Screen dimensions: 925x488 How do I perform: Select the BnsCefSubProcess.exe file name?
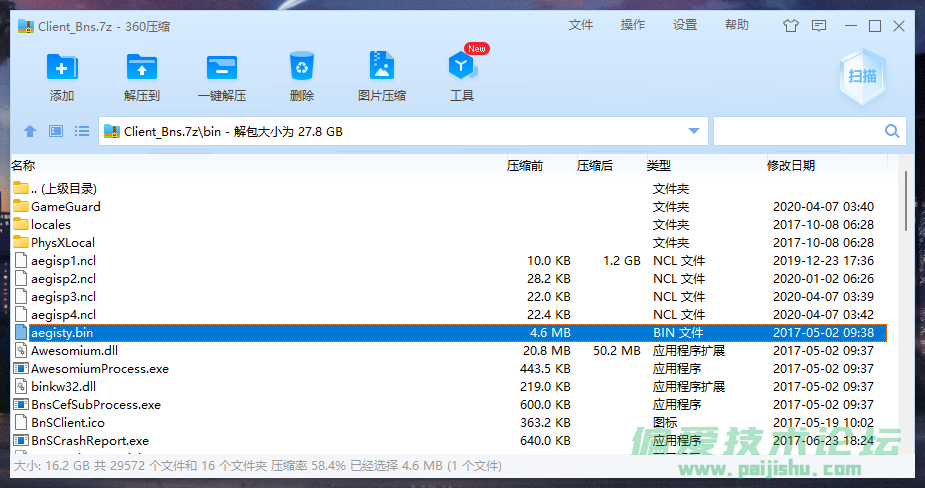(96, 405)
